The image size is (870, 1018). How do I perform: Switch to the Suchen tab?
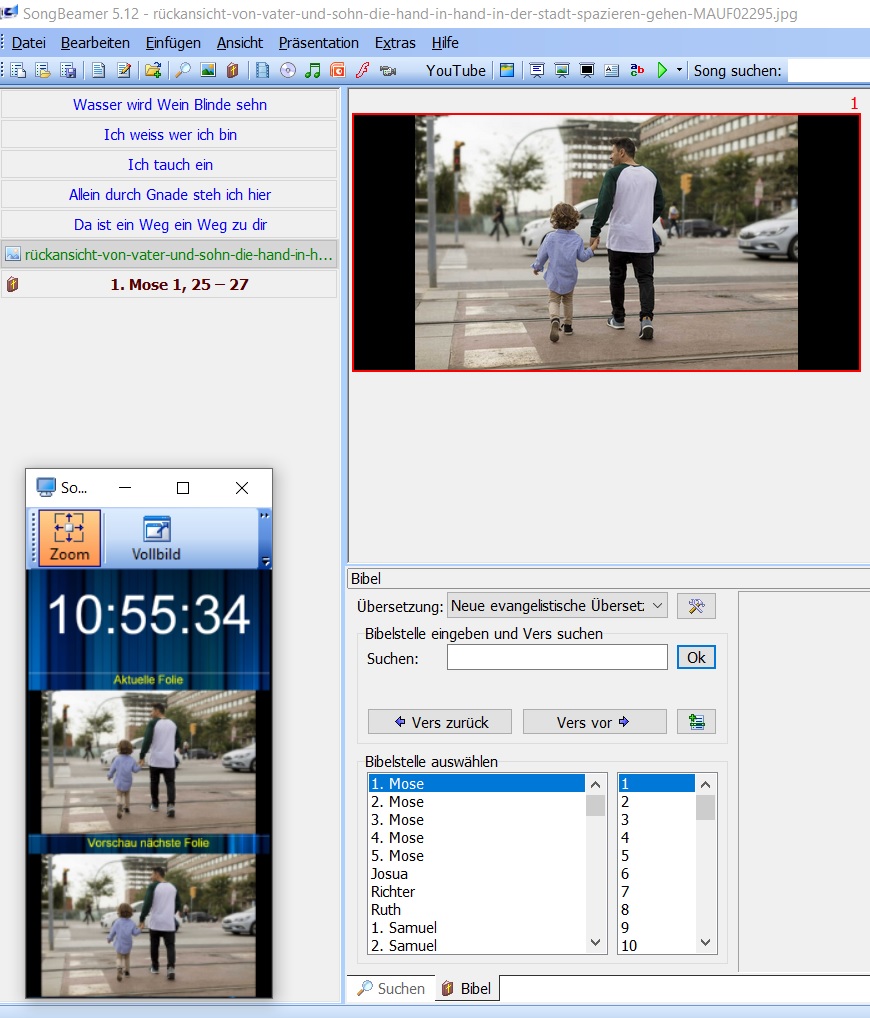392,988
